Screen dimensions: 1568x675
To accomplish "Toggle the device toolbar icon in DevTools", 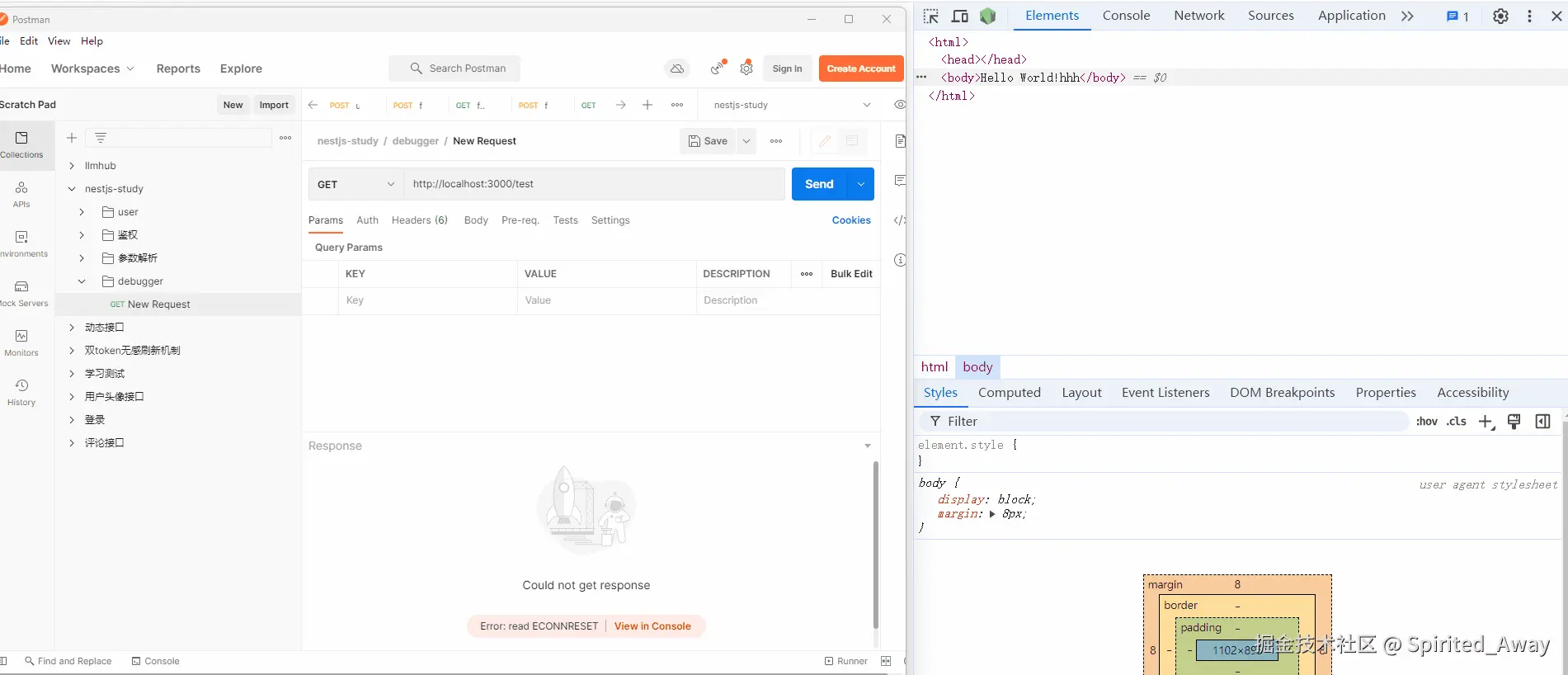I will (959, 16).
